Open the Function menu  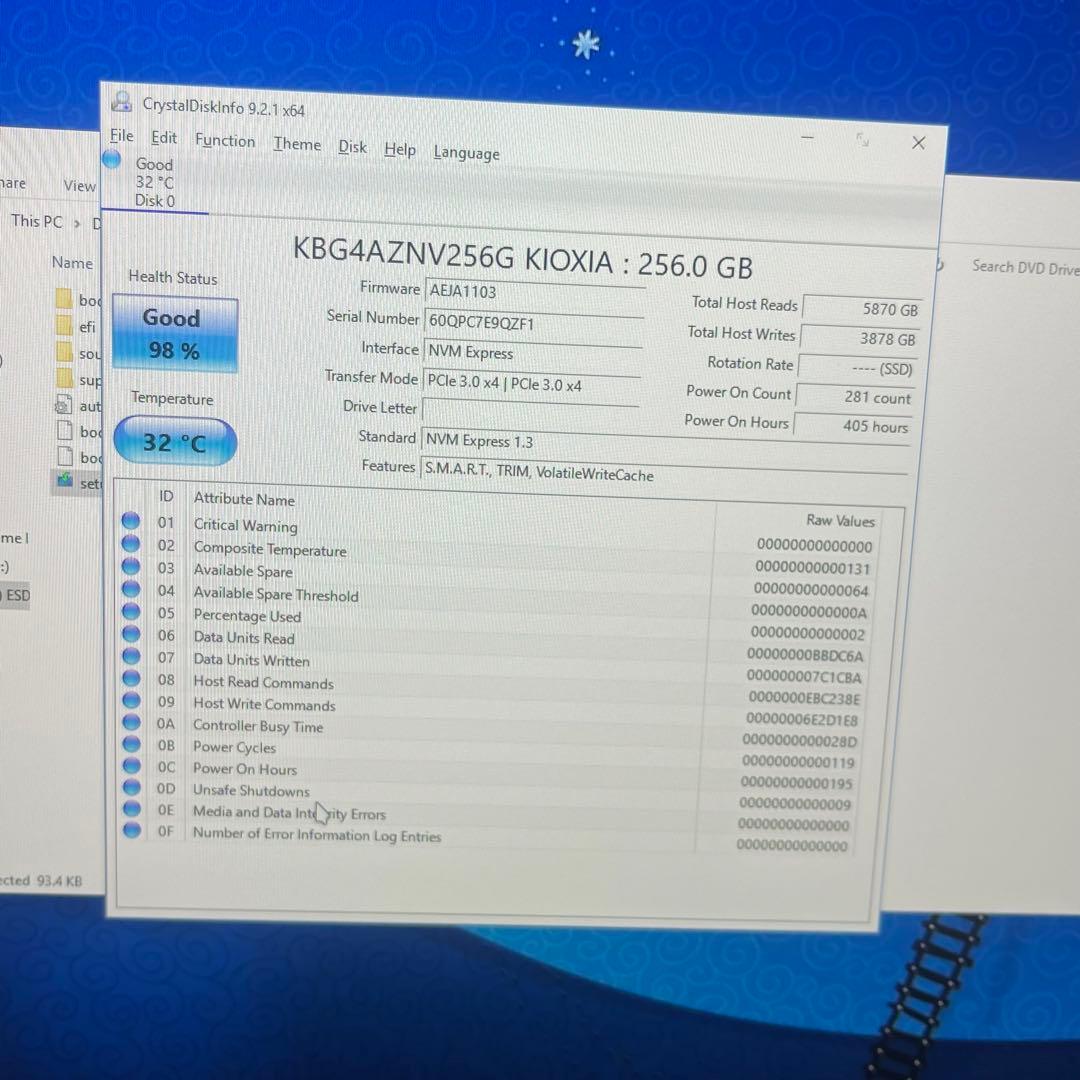(224, 141)
